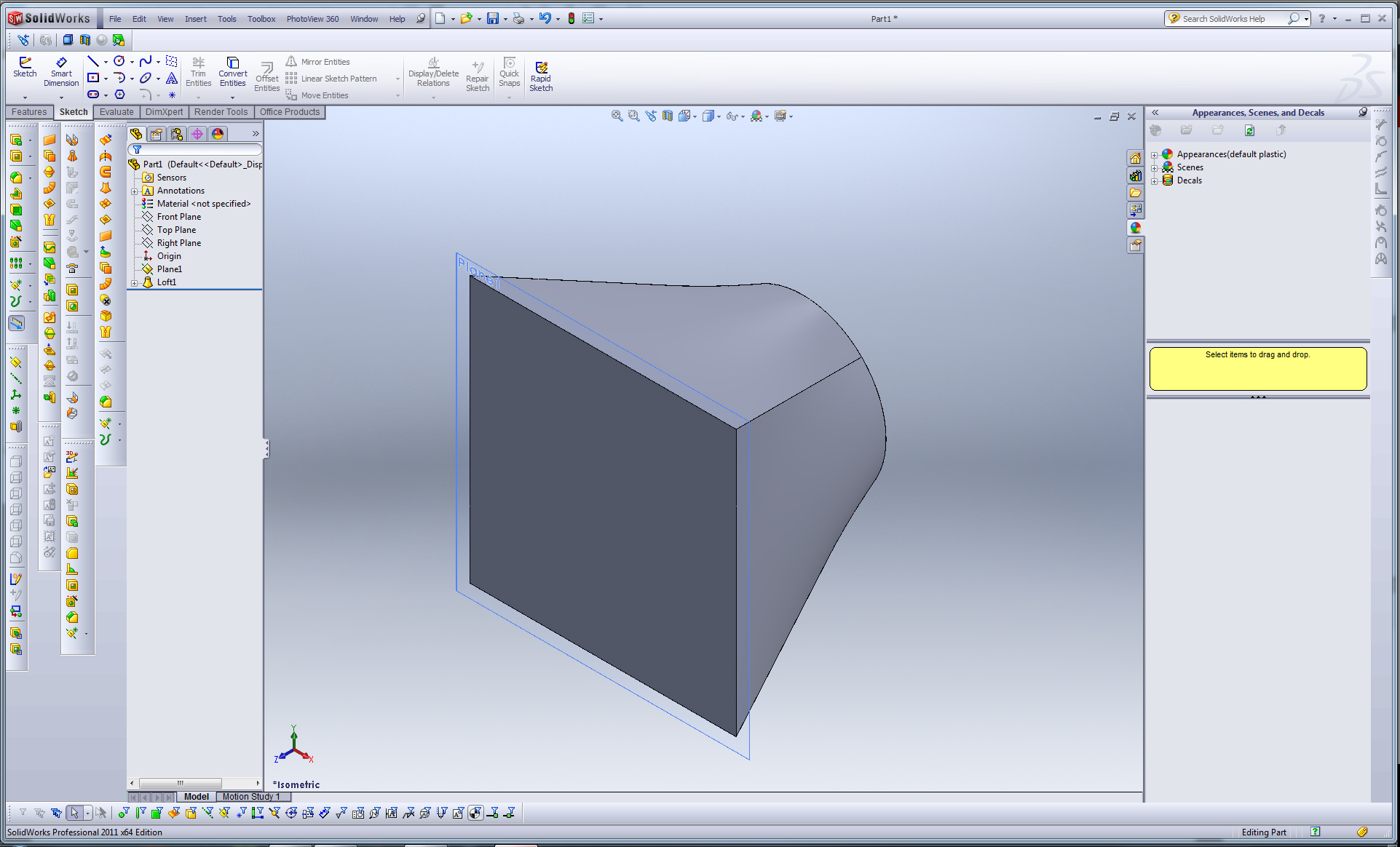Open the PhotoView 360 menu
The width and height of the screenshot is (1400, 847).
click(x=312, y=19)
